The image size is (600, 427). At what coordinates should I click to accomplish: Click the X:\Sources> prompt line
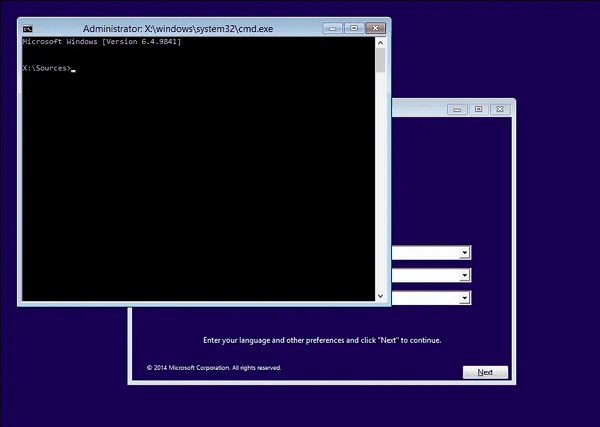coord(46,68)
